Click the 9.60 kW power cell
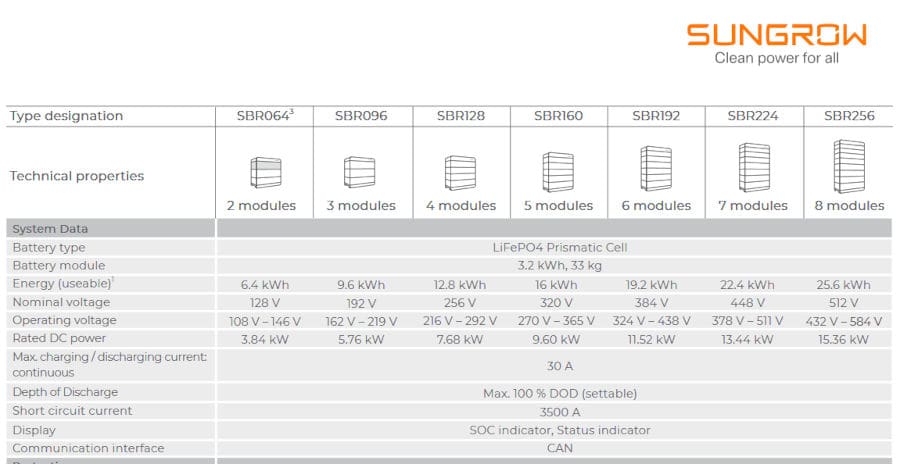This screenshot has width=900, height=464. 556,339
